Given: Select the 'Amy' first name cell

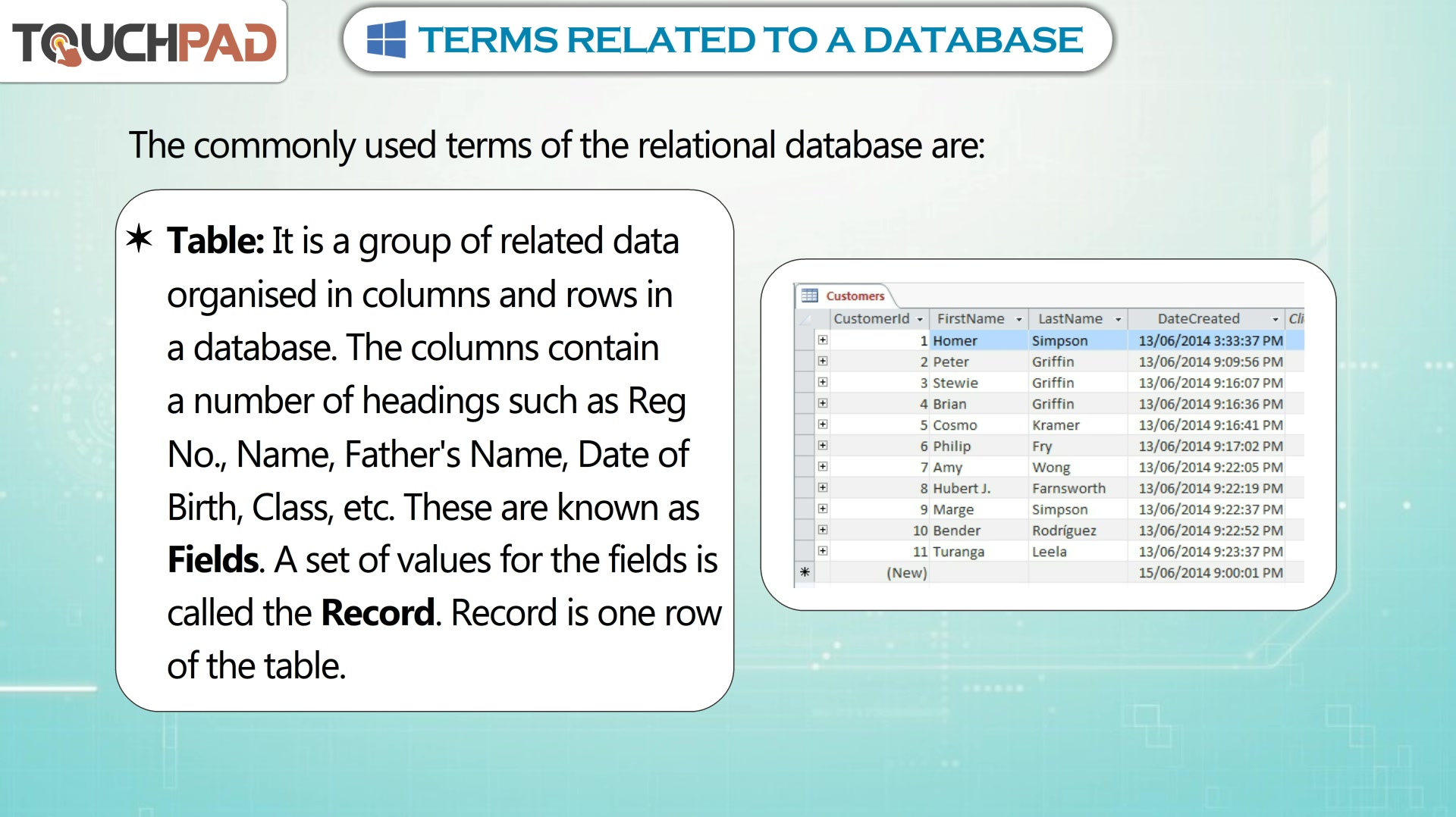Looking at the screenshot, I should pyautogui.click(x=978, y=467).
